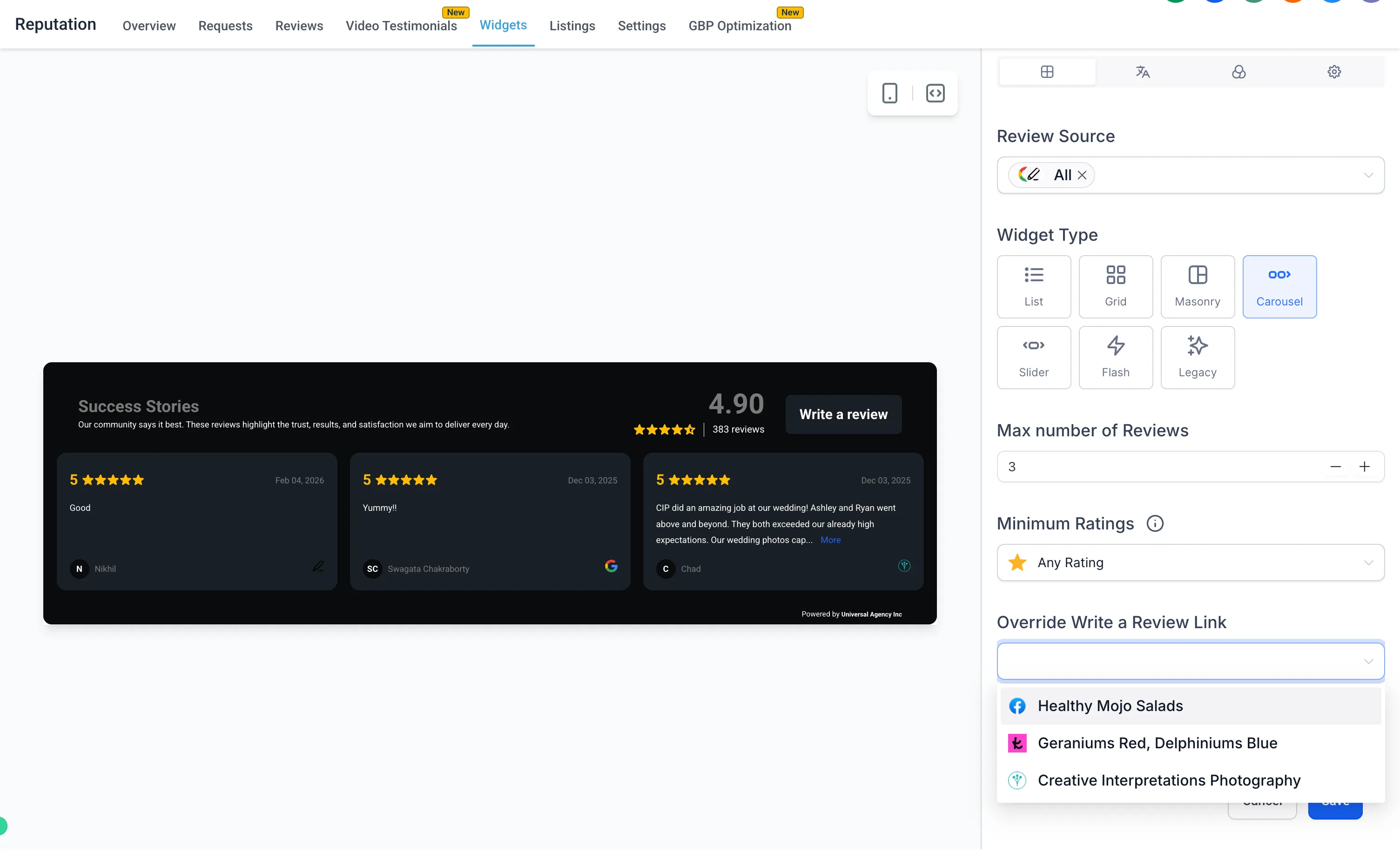
Task: Expand the Review Source dropdown
Action: pos(1367,175)
